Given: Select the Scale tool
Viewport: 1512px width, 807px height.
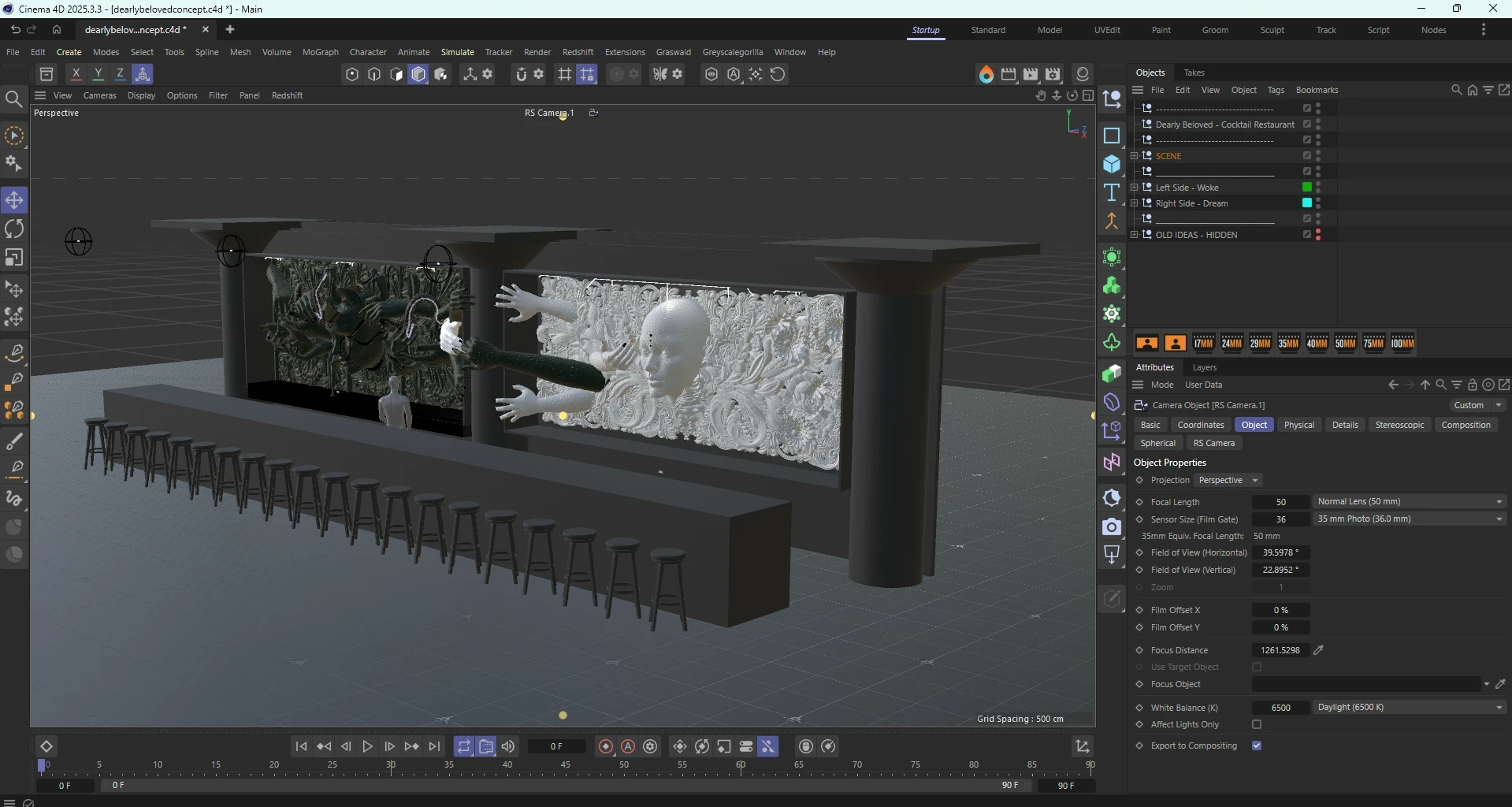Looking at the screenshot, I should [x=14, y=258].
